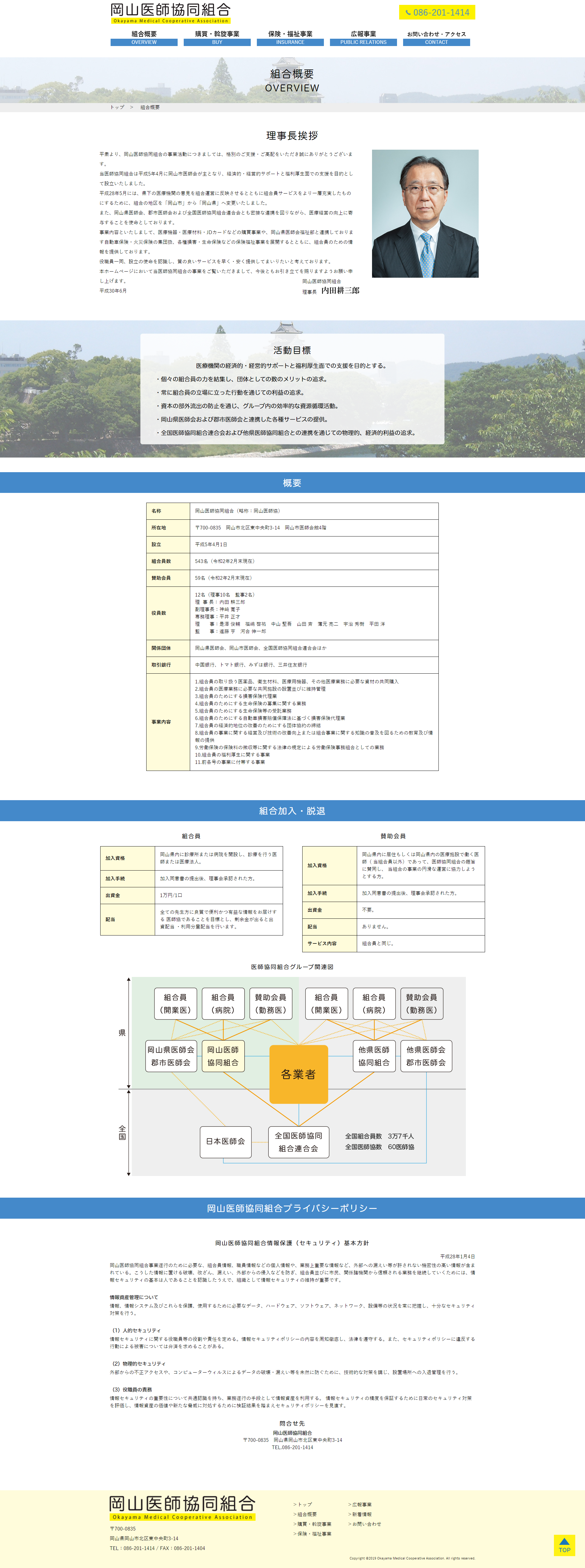Click the 賛助会員 value 59名
This screenshot has width=585, height=1568.
coord(223,578)
